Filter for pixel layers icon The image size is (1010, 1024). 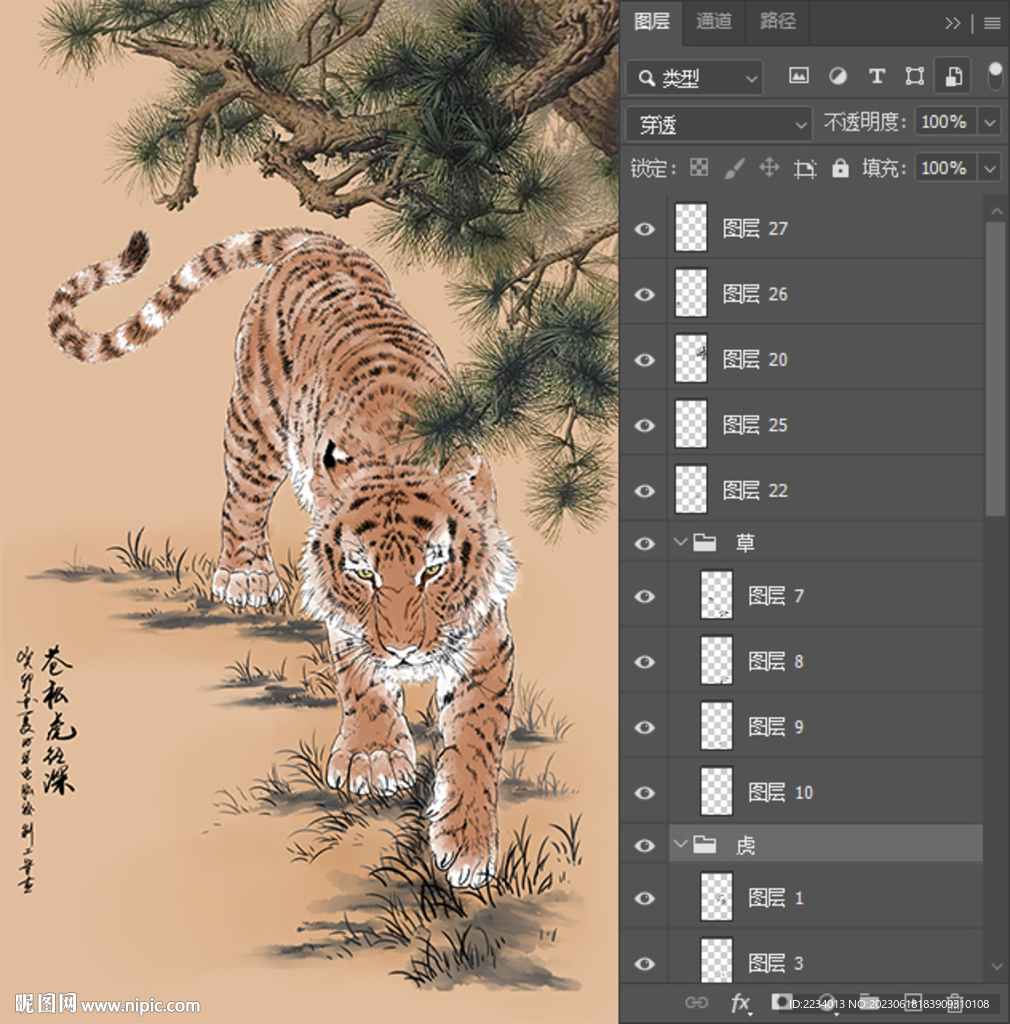click(798, 76)
